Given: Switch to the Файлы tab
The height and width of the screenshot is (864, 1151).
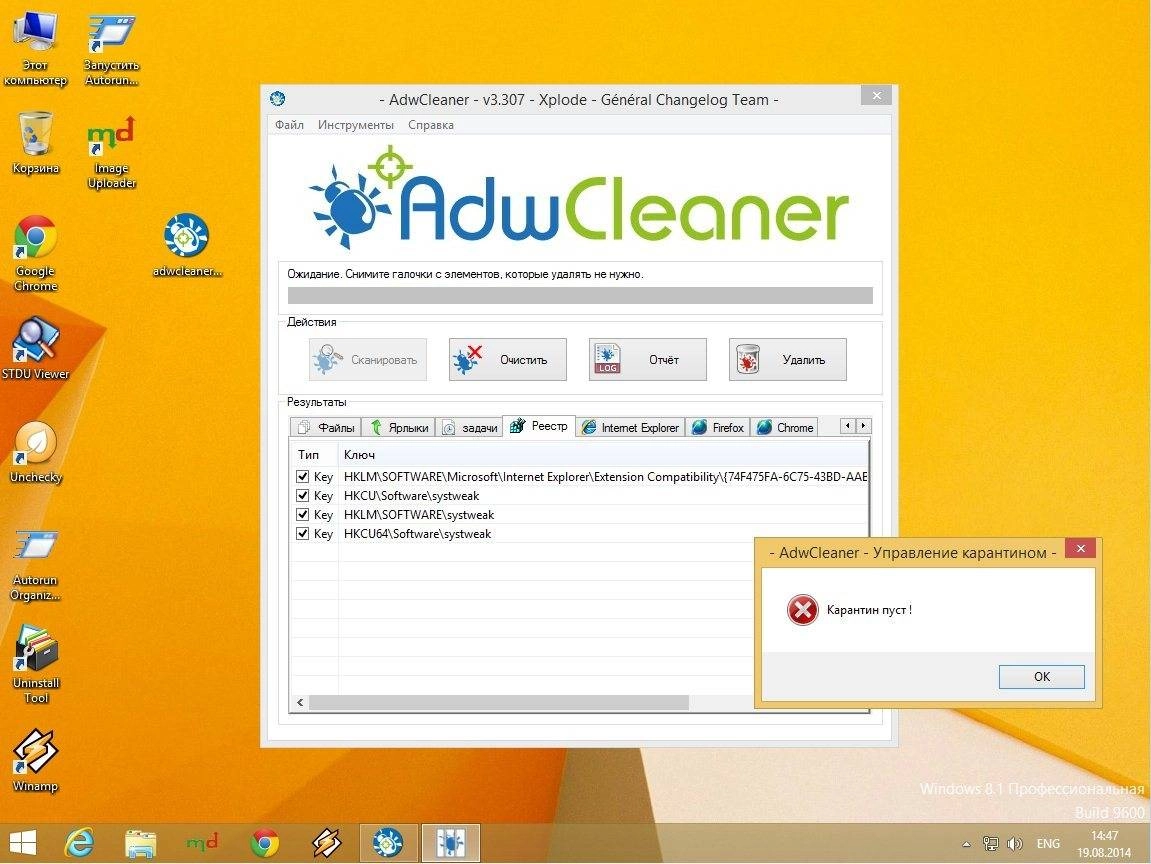Looking at the screenshot, I should pos(326,427).
